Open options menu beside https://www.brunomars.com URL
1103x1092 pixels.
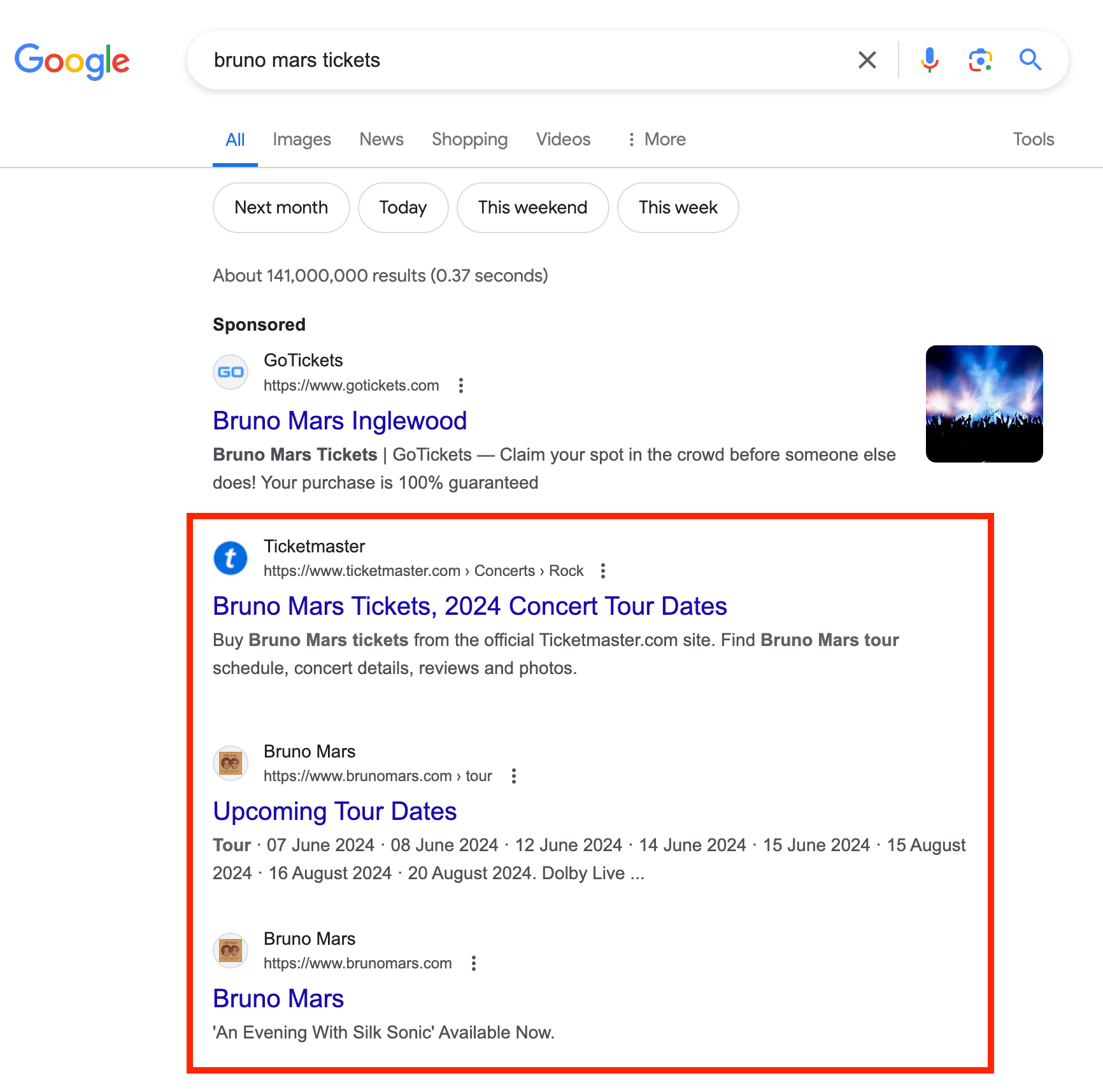(474, 963)
